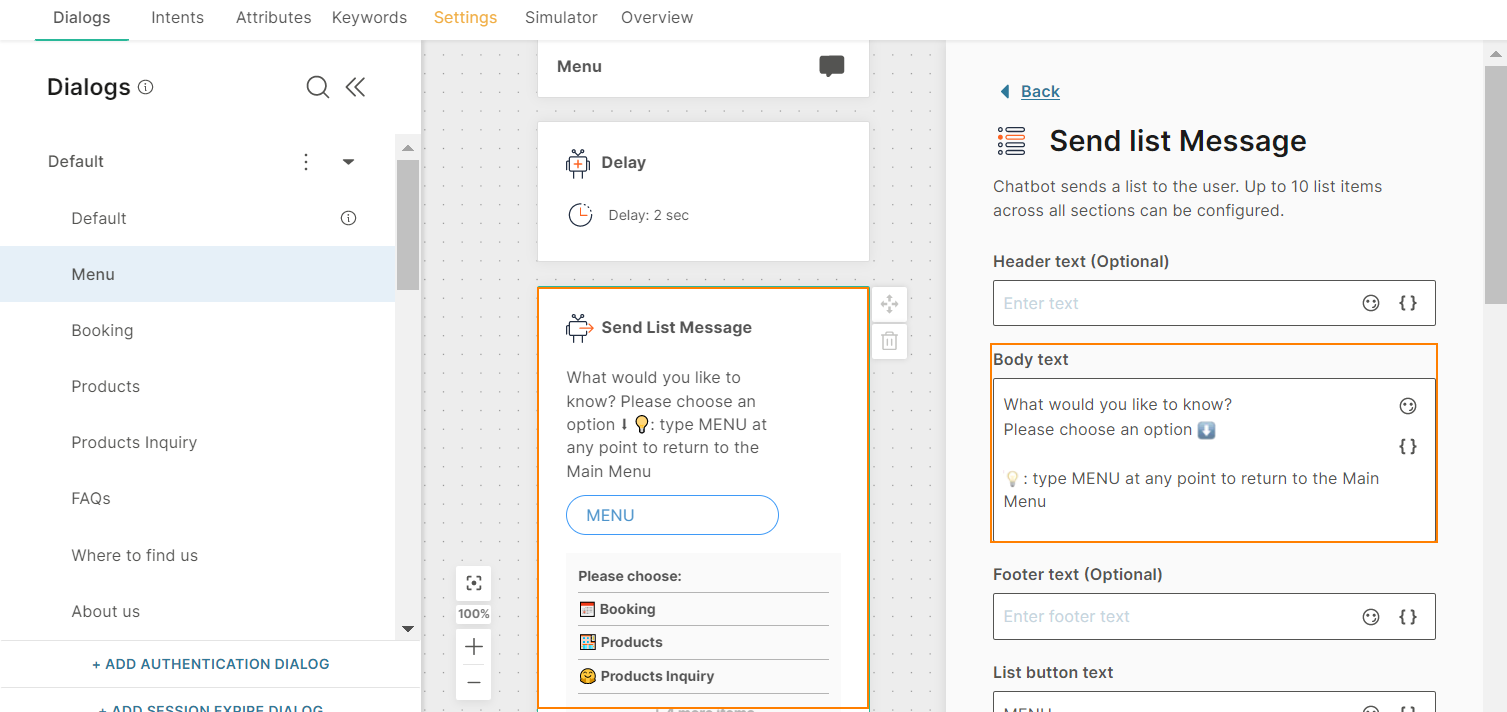This screenshot has height=712, width=1507.
Task: Click the chat bubble icon on the Menu node
Action: (x=831, y=66)
